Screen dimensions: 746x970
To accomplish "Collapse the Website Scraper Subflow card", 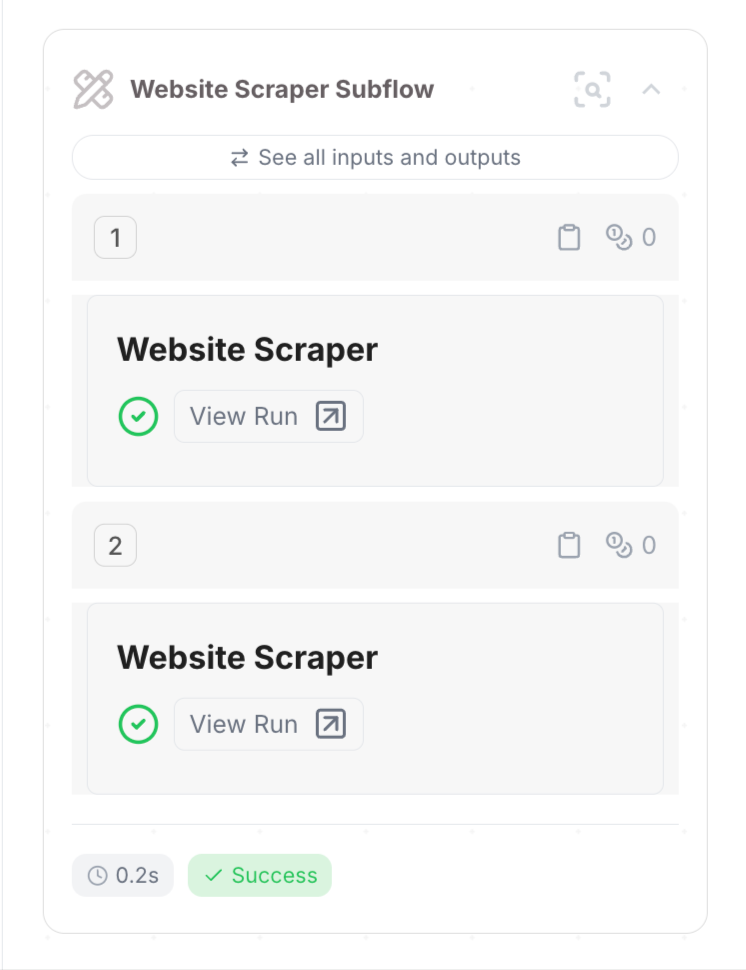I will [x=651, y=90].
